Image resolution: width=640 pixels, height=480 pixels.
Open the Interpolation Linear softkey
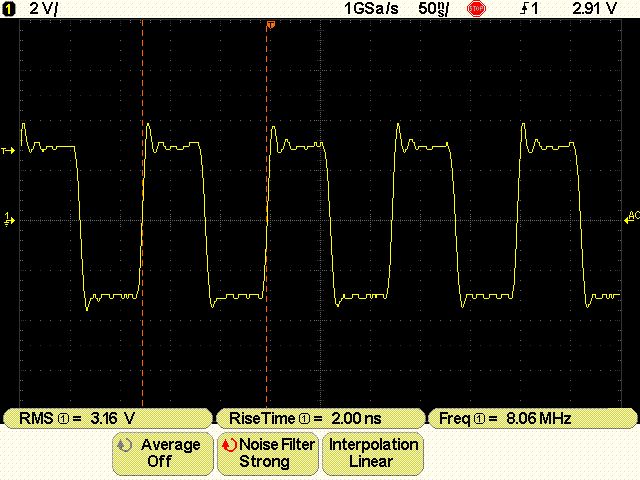tap(373, 453)
